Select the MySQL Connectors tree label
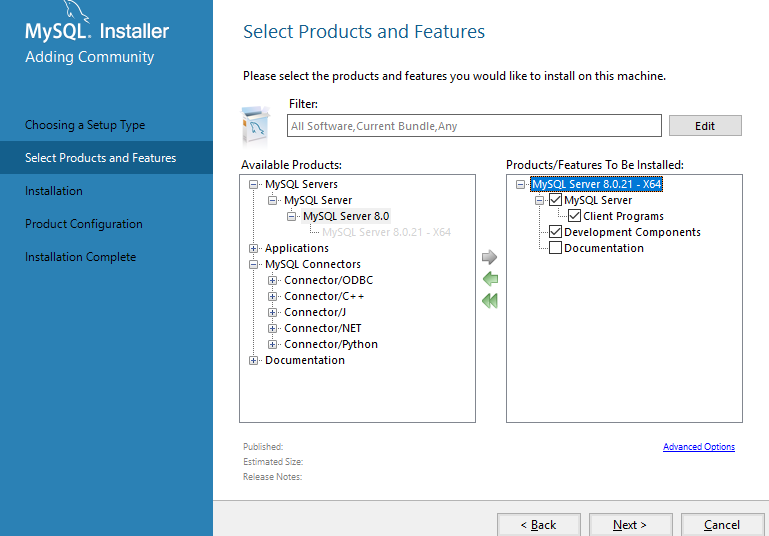The width and height of the screenshot is (769, 536). click(x=313, y=264)
